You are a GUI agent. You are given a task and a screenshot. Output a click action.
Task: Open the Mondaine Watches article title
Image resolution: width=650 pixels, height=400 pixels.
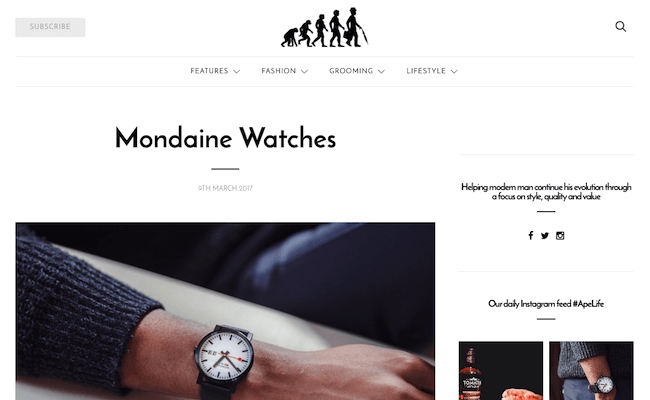point(225,138)
